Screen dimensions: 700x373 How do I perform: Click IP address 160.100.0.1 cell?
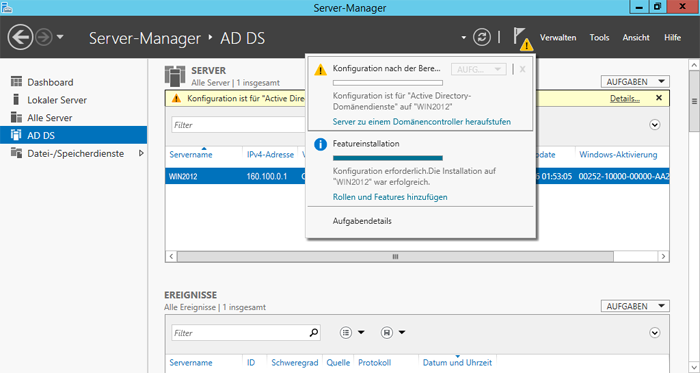pyautogui.click(x=267, y=176)
